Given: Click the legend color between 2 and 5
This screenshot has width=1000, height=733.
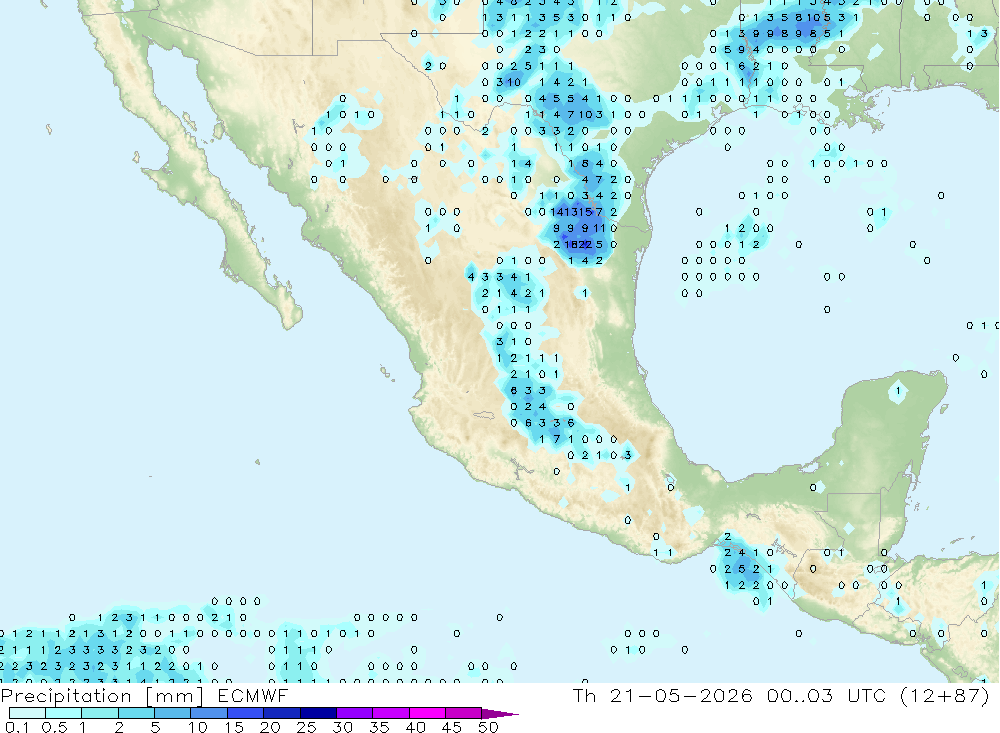Looking at the screenshot, I should pos(136,713).
